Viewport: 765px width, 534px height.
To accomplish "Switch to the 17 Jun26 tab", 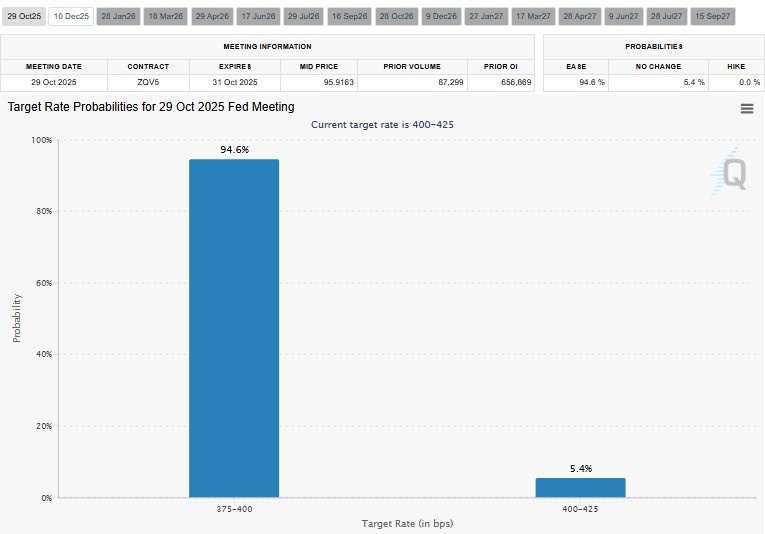I will [259, 16].
